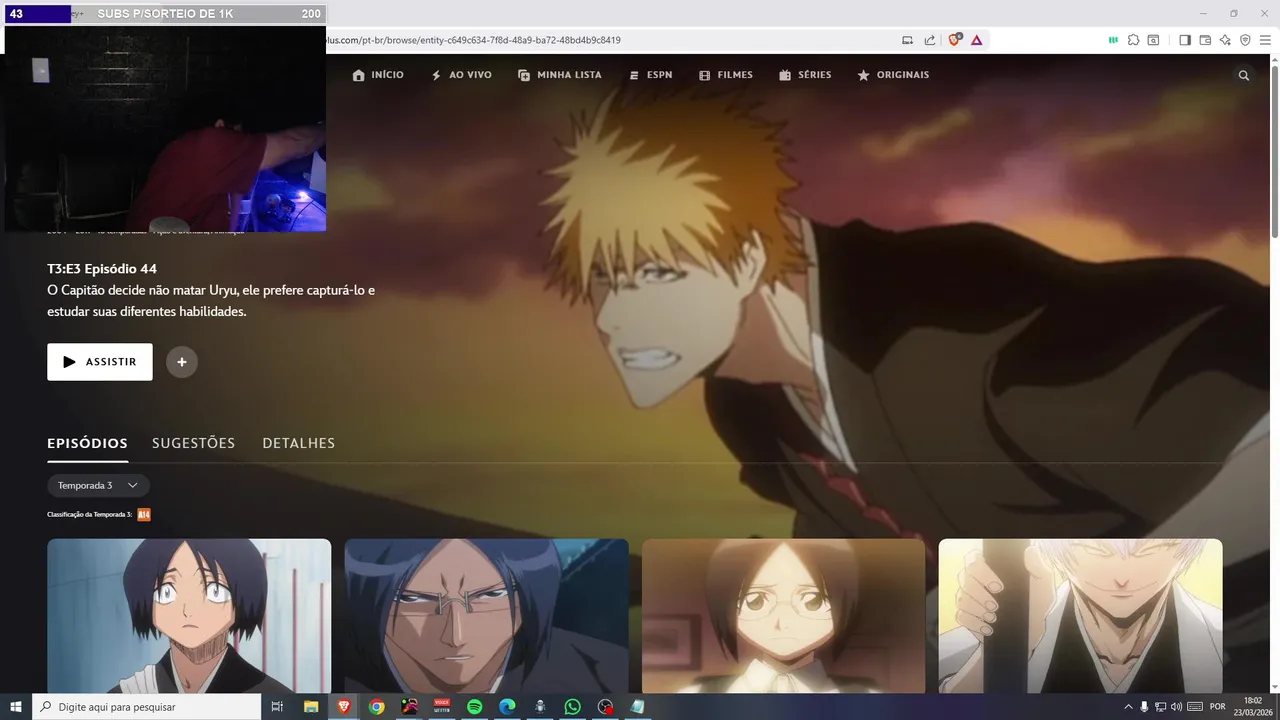Open Task View on the taskbar

(277, 707)
